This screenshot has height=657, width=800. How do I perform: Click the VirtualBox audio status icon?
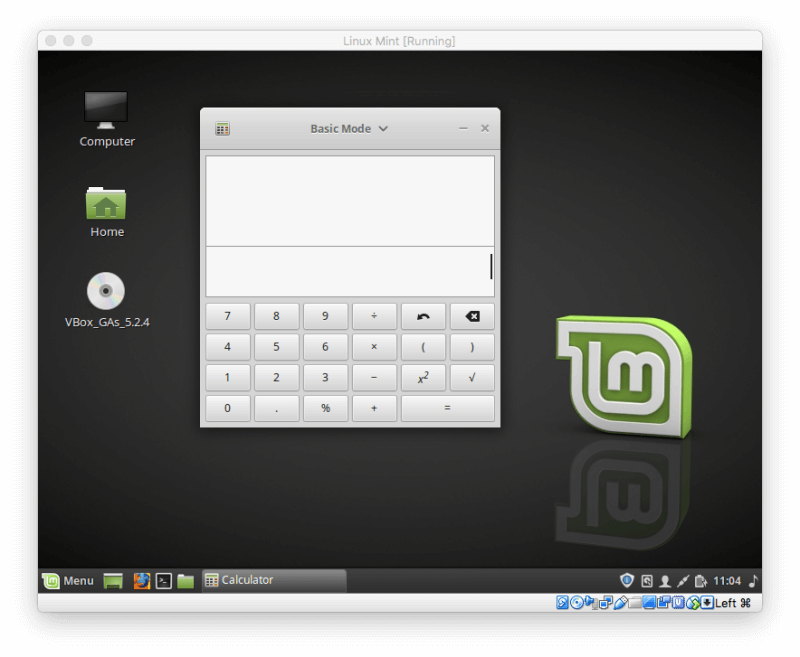click(x=591, y=603)
